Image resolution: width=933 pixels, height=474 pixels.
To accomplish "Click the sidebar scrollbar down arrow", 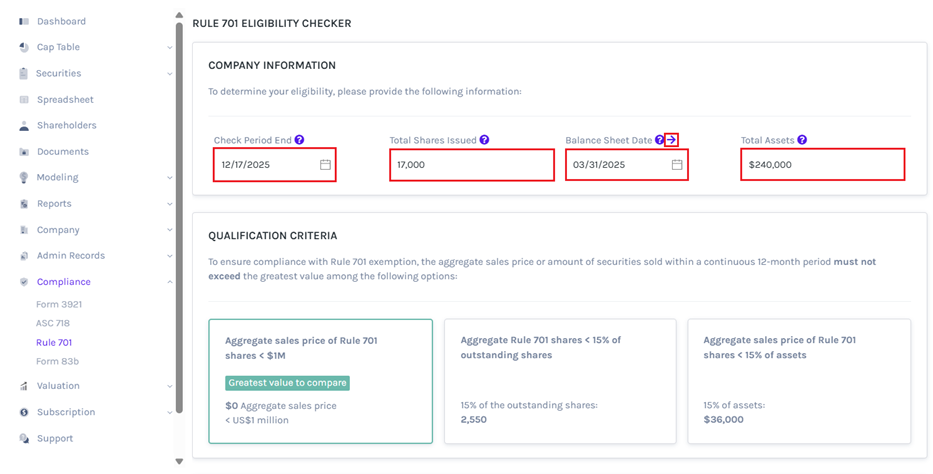I will pyautogui.click(x=179, y=461).
